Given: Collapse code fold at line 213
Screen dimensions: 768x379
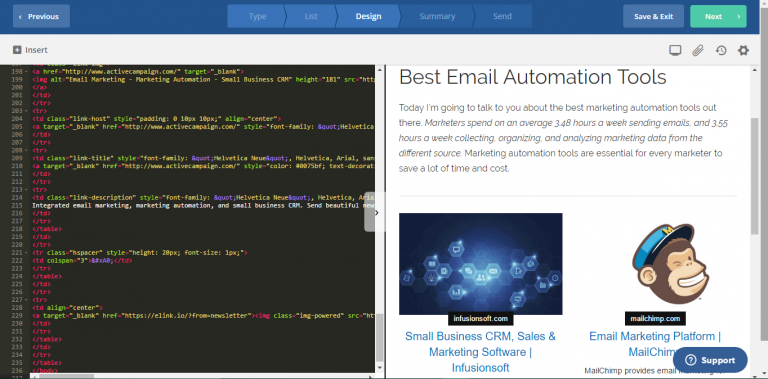Looking at the screenshot, I should point(26,190).
